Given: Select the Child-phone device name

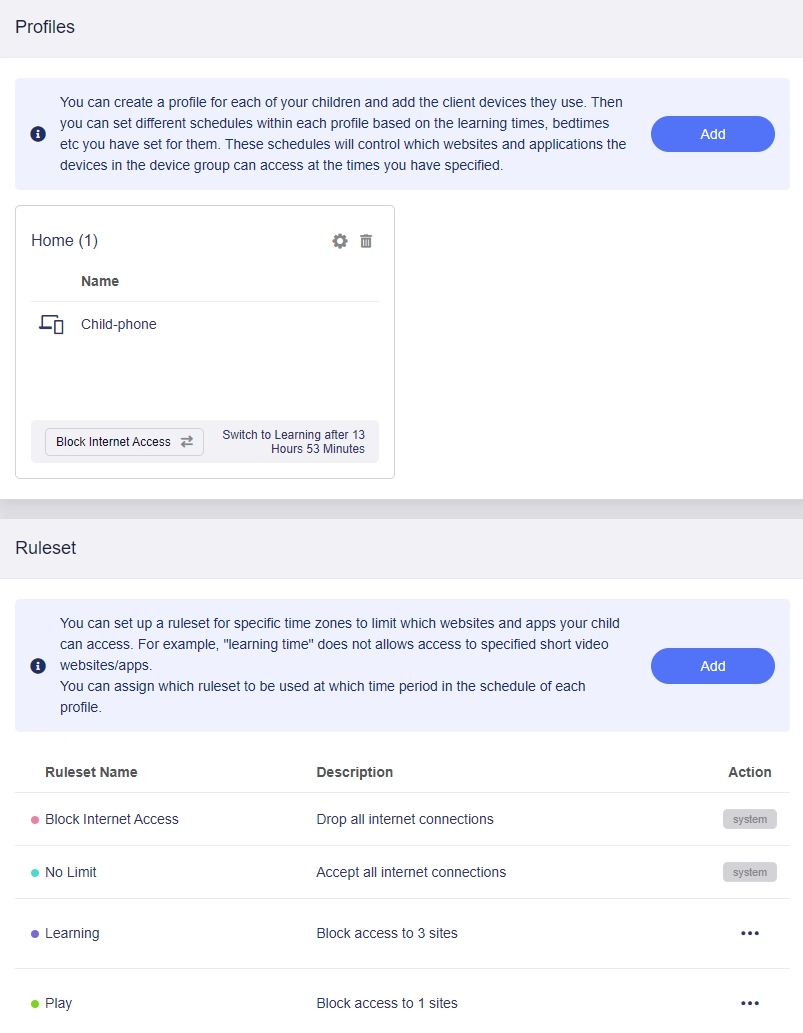Looking at the screenshot, I should click(x=119, y=324).
